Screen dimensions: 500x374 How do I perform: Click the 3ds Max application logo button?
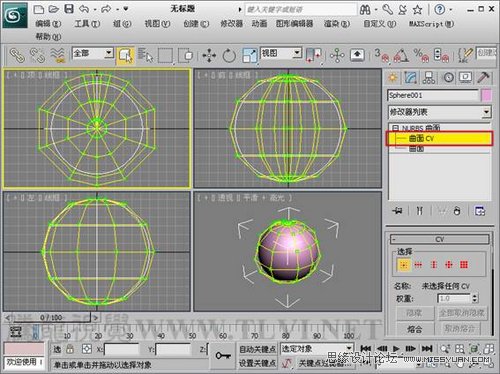pyautogui.click(x=15, y=15)
